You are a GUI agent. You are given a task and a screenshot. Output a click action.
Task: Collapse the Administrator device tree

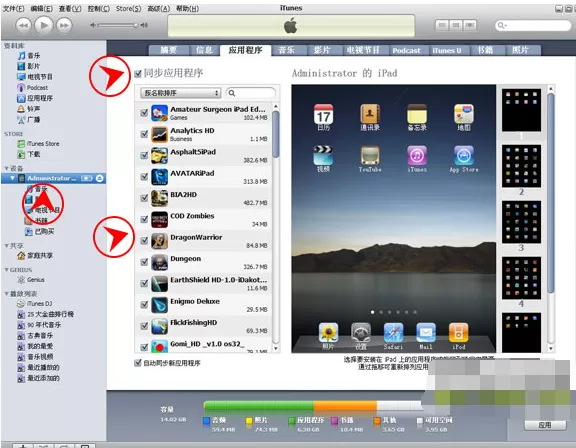tap(12, 178)
